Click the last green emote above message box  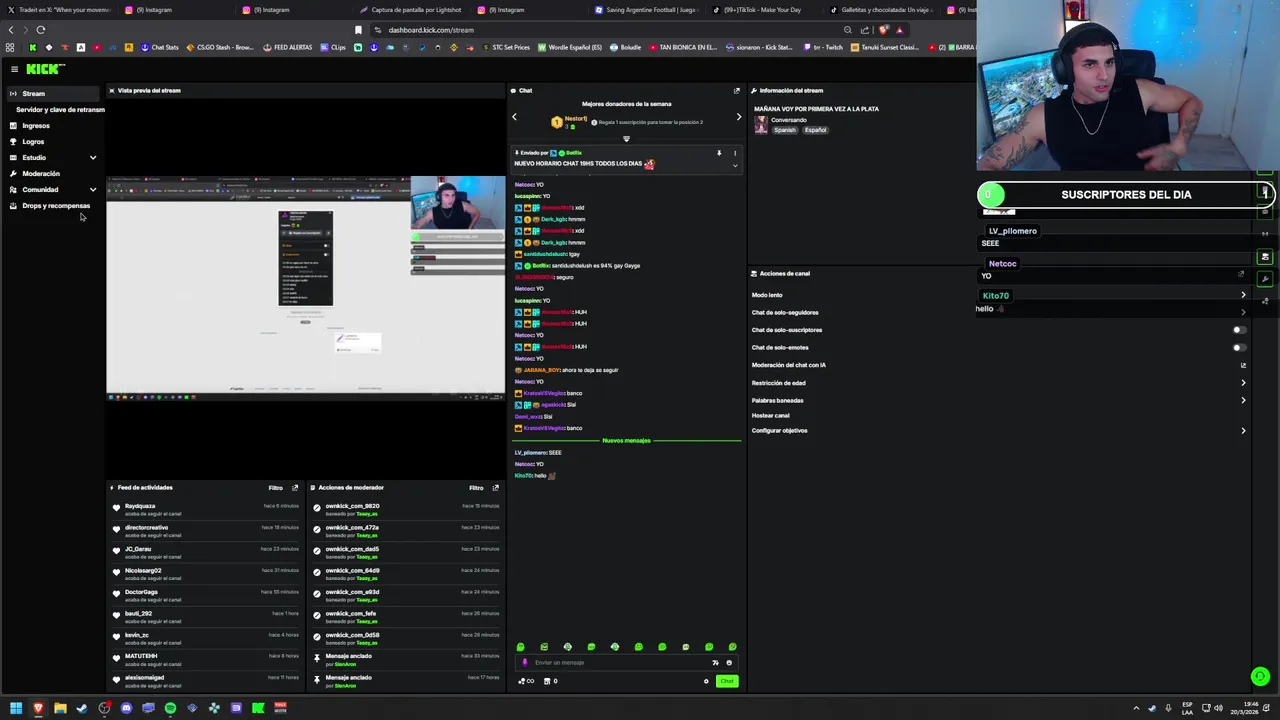click(x=733, y=647)
